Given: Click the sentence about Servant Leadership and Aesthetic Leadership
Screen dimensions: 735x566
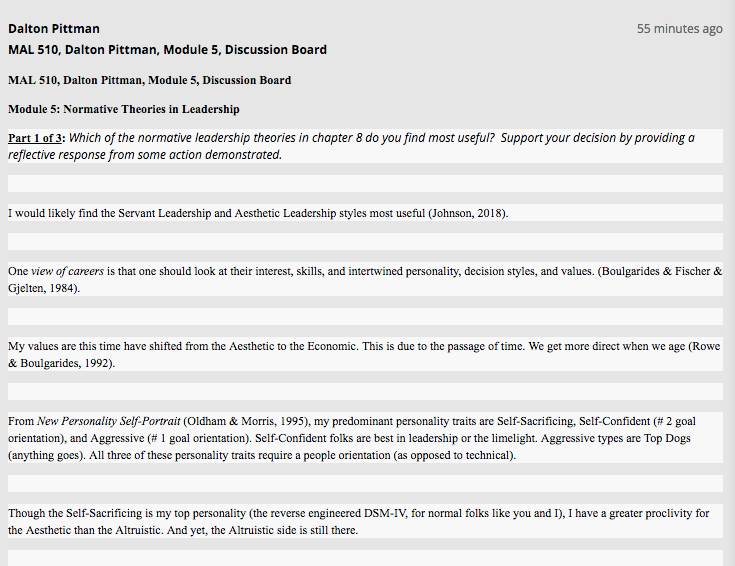Looking at the screenshot, I should click(x=258, y=213).
